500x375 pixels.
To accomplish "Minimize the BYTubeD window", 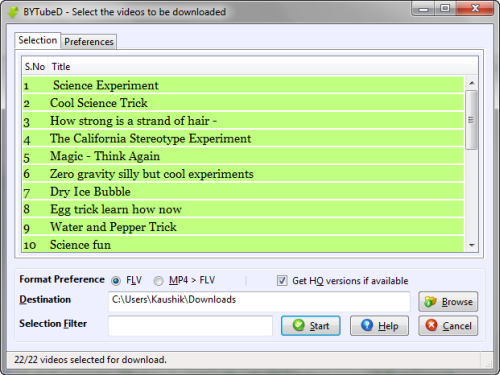I will tap(423, 9).
